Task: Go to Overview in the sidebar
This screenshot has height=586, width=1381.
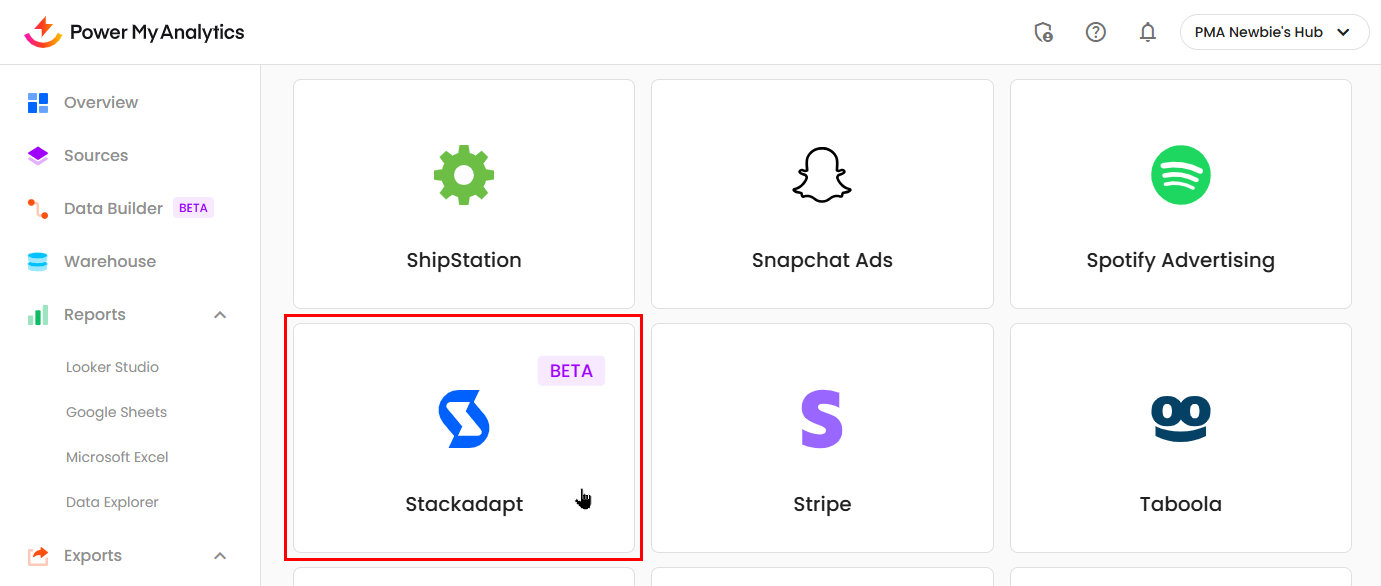Action: pyautogui.click(x=100, y=103)
